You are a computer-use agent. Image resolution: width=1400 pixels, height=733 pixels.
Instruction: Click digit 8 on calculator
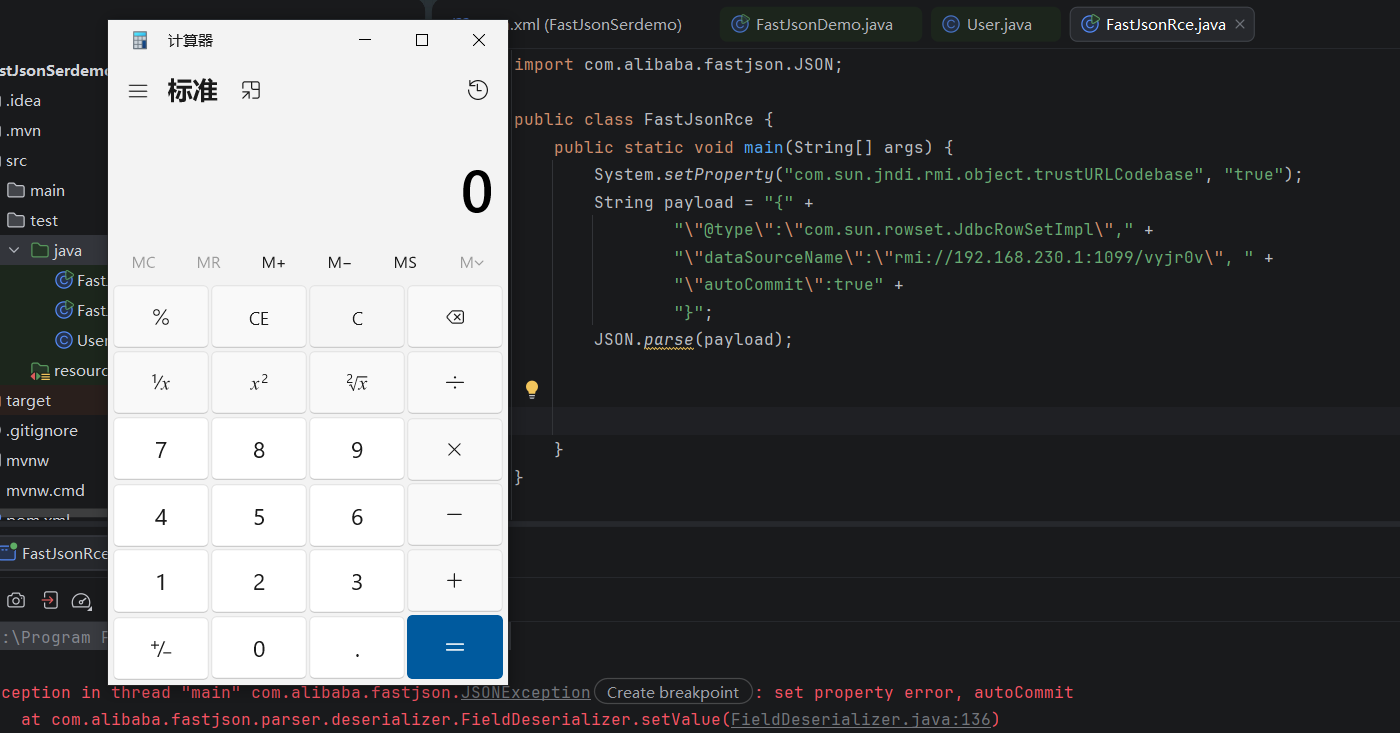[259, 449]
